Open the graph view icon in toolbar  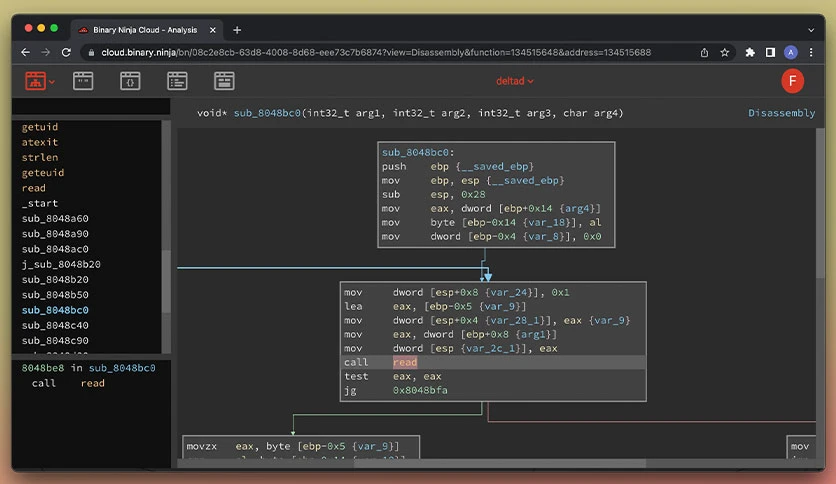point(35,81)
